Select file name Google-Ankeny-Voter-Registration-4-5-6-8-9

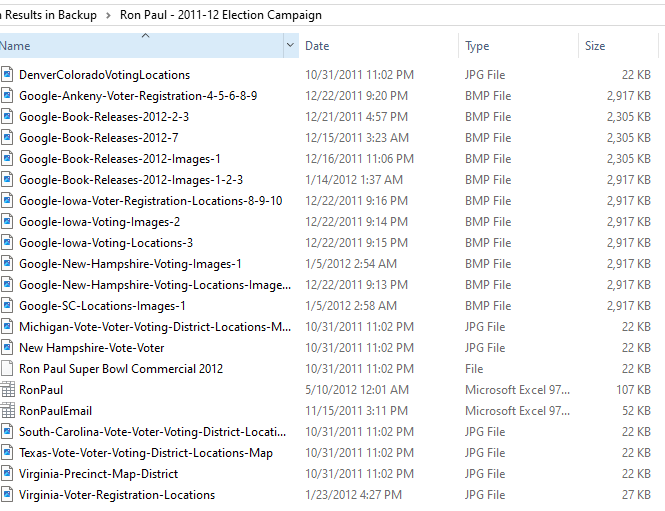tap(138, 96)
